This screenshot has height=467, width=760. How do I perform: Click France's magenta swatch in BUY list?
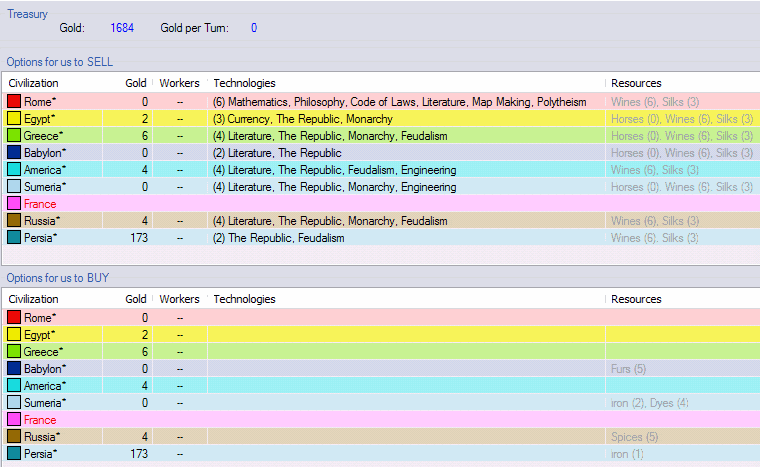pos(14,419)
